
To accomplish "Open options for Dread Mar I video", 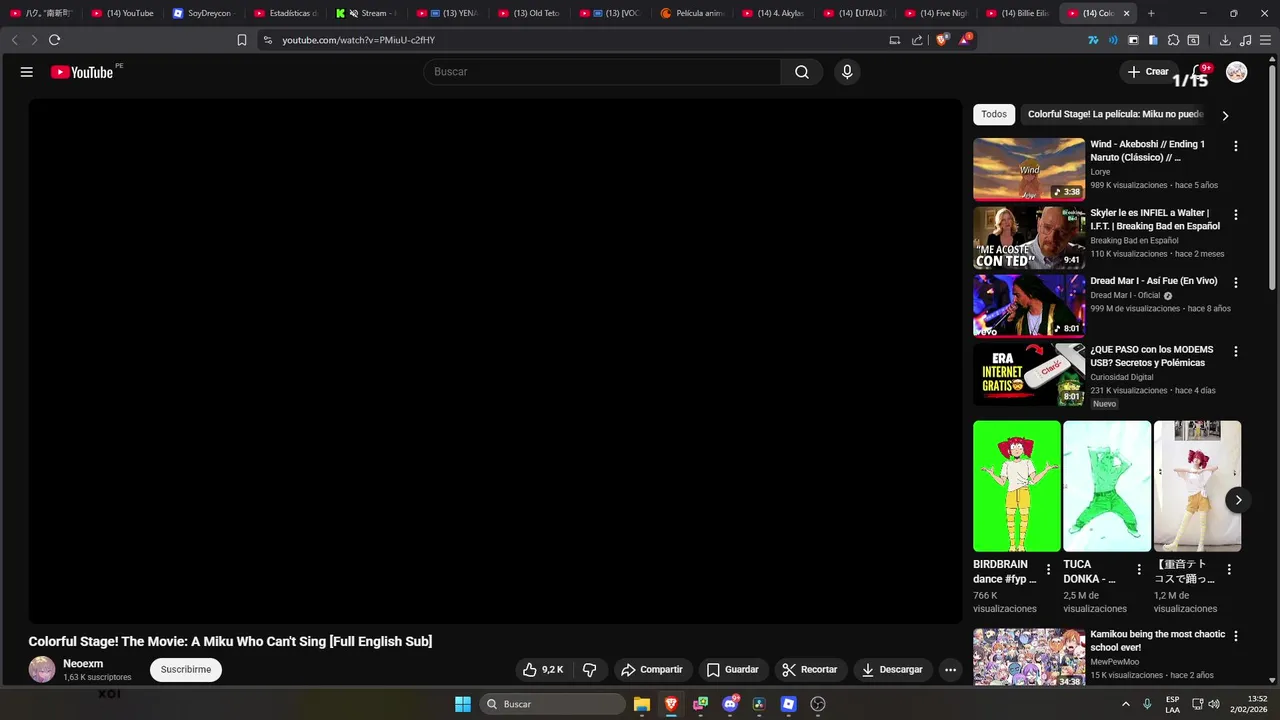I will coord(1236,283).
